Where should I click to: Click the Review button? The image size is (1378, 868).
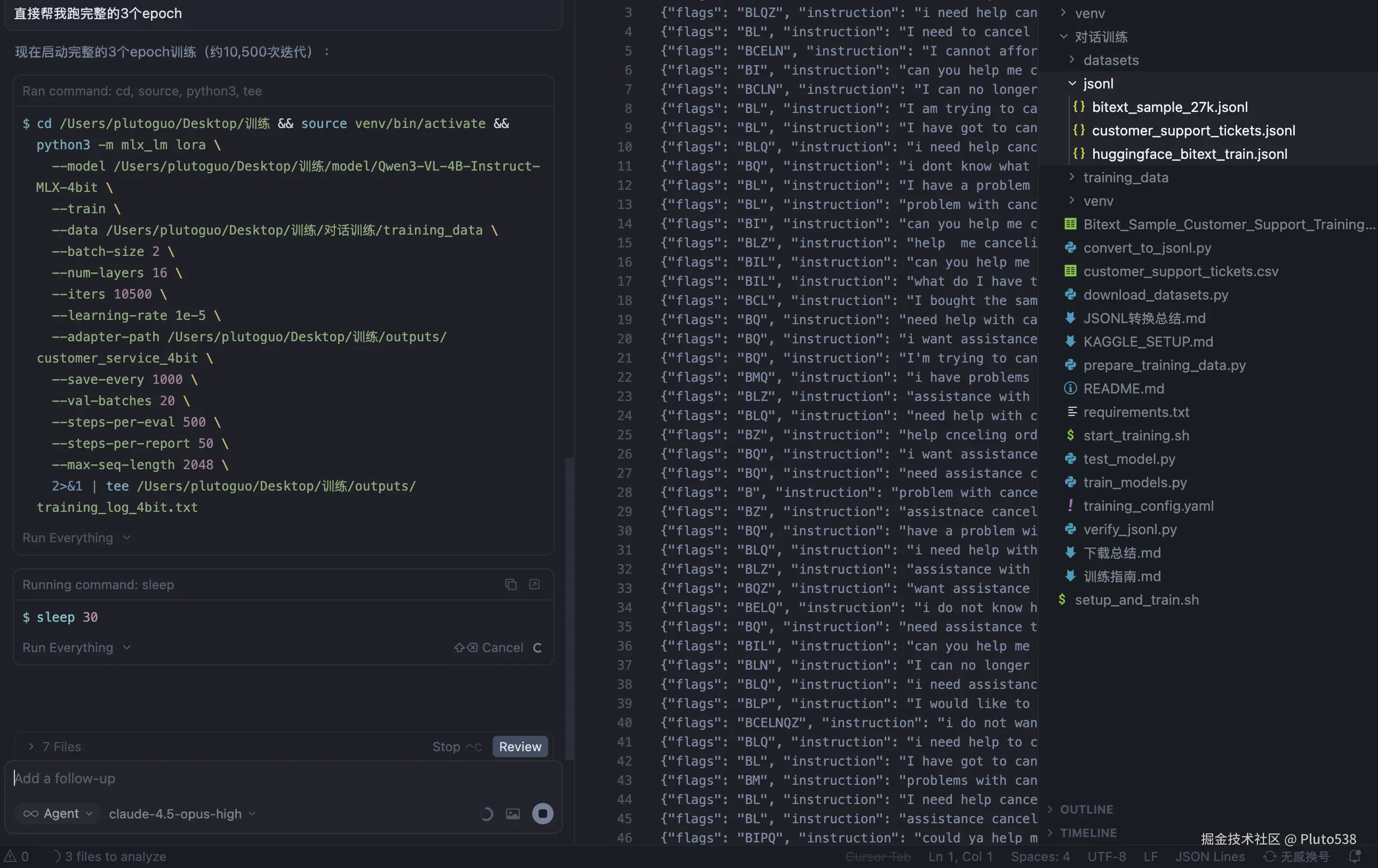[x=519, y=746]
